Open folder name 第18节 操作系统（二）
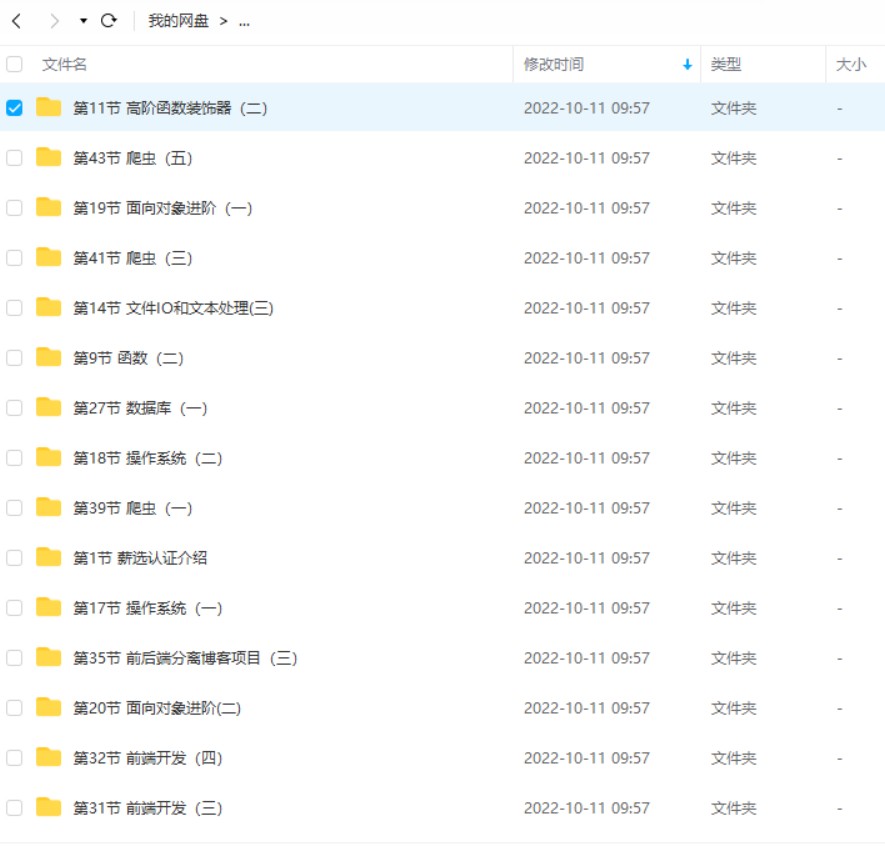The image size is (885, 866). click(x=147, y=458)
